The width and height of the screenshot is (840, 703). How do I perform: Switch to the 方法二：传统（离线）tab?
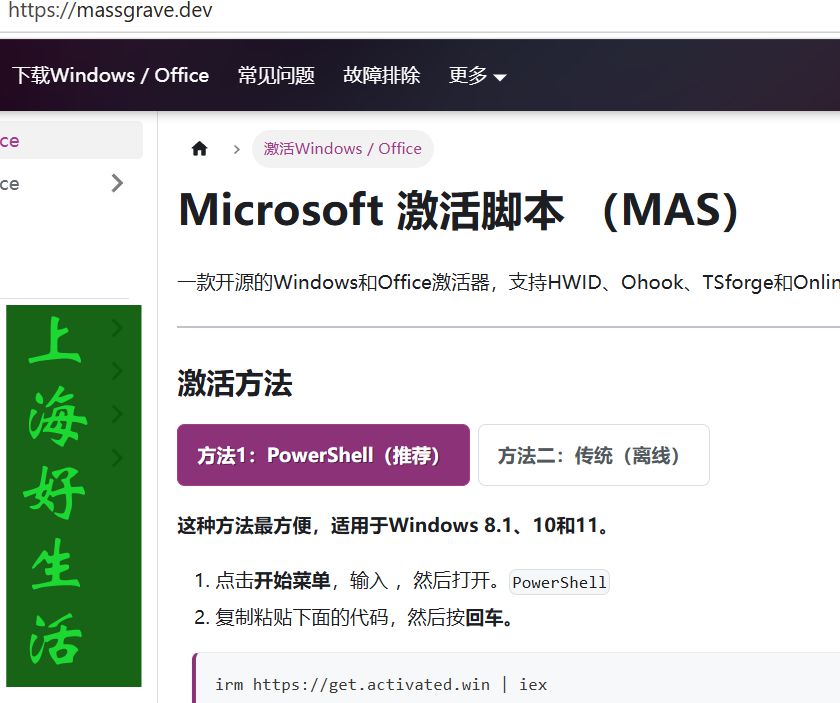[x=594, y=455]
